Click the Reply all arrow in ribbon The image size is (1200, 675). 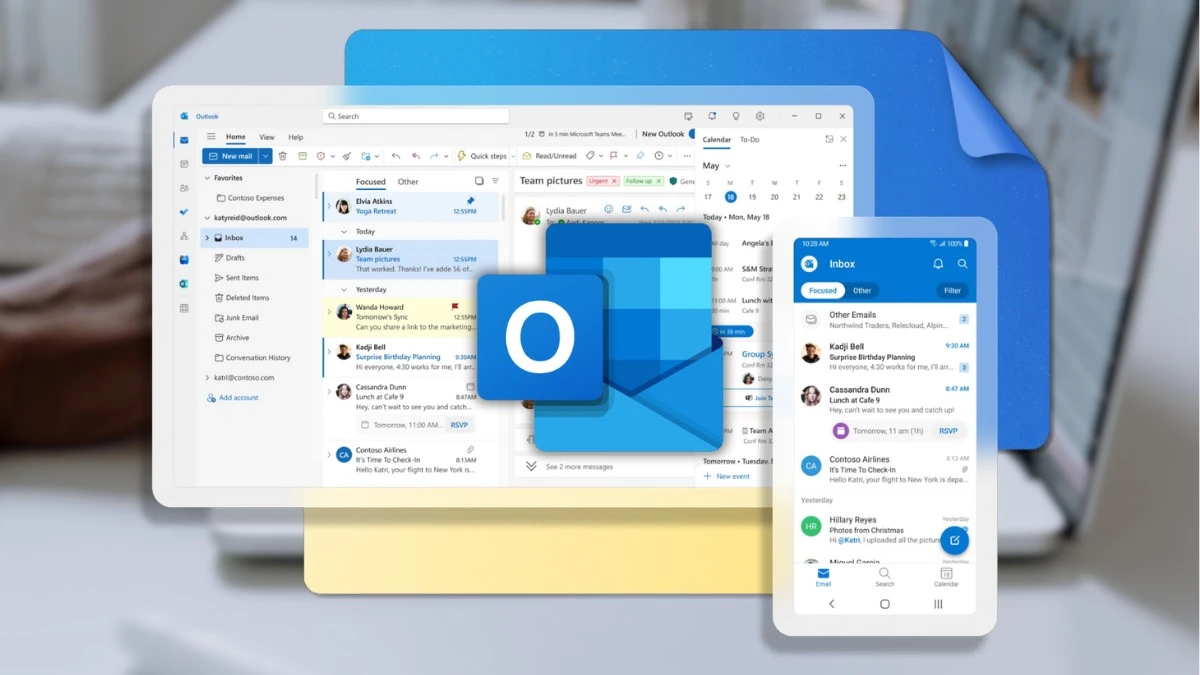click(416, 156)
